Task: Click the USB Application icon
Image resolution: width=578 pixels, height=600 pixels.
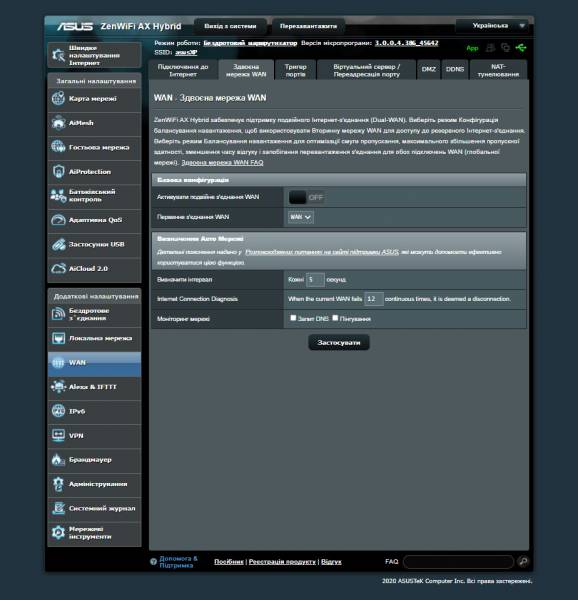Action: pos(58,244)
